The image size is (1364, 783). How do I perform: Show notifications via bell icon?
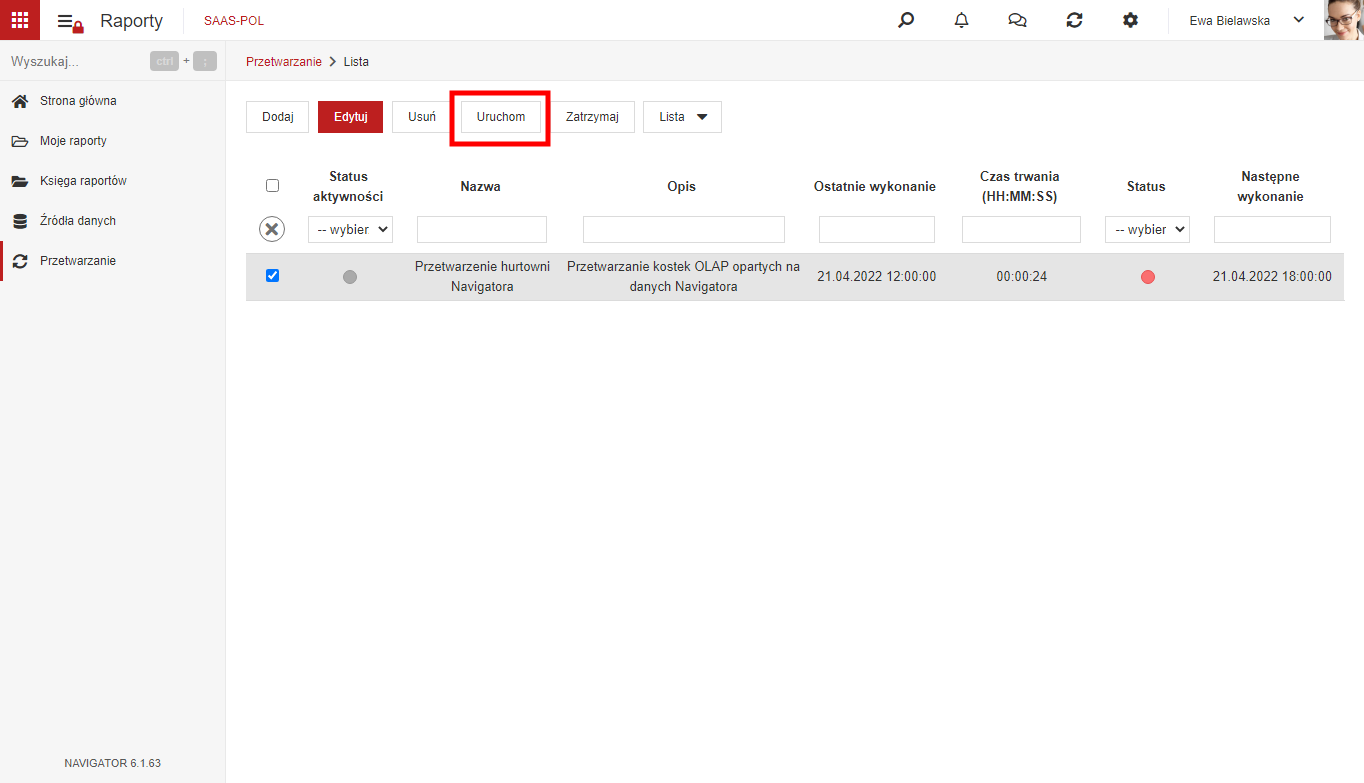point(962,20)
